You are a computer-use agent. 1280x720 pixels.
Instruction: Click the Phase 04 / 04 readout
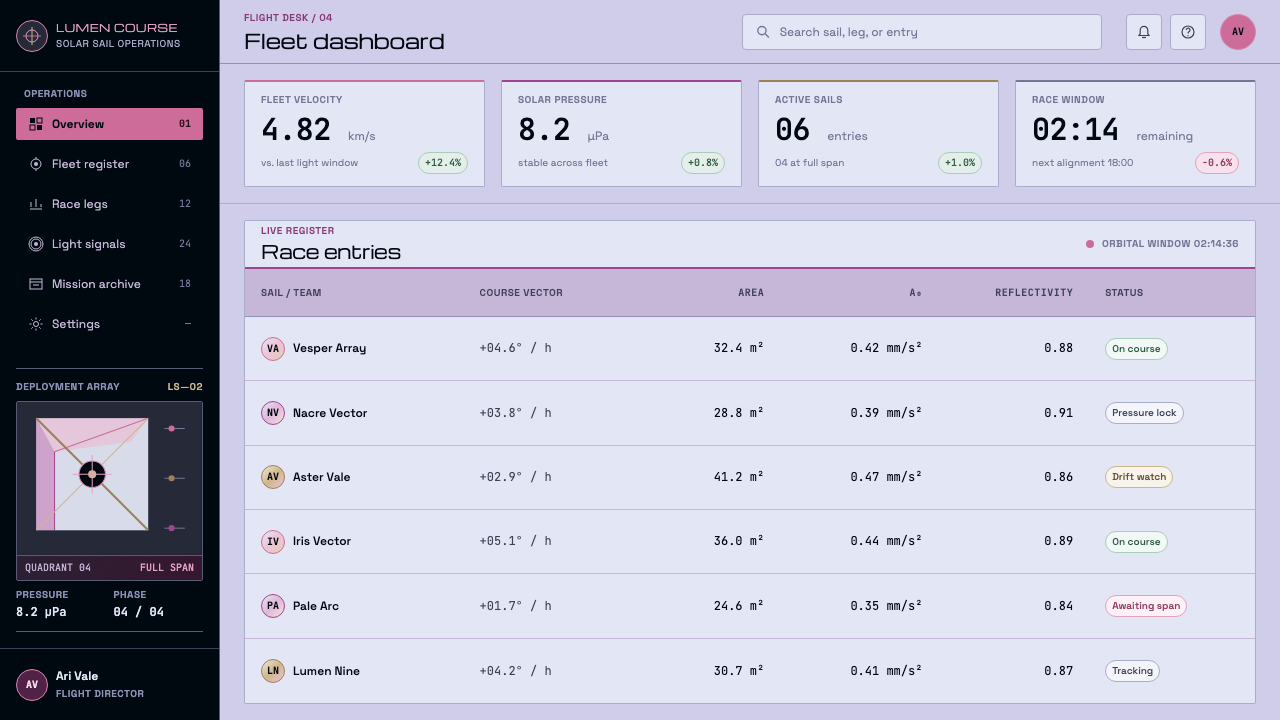[138, 603]
